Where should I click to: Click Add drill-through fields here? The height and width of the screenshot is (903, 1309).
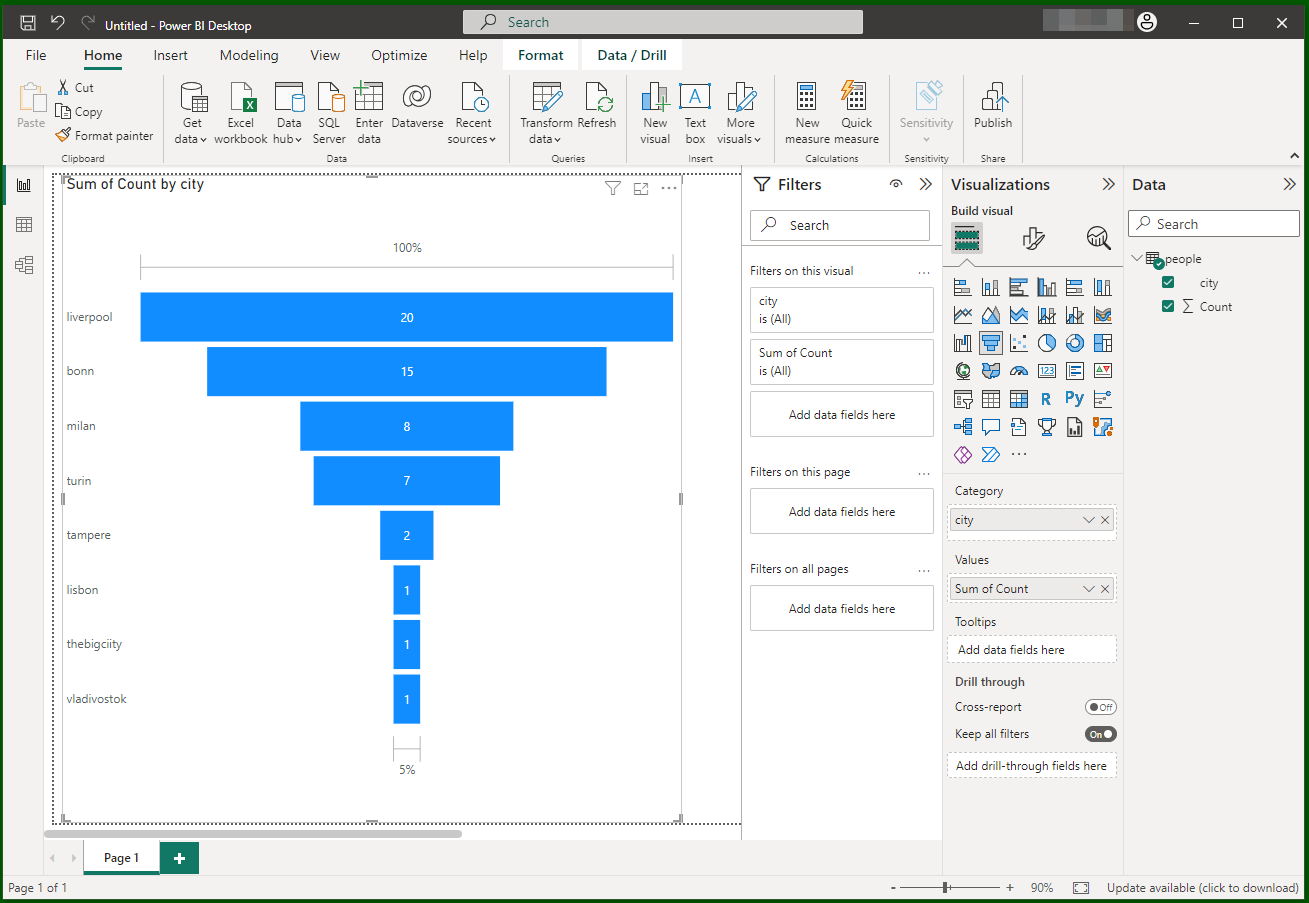(1031, 766)
